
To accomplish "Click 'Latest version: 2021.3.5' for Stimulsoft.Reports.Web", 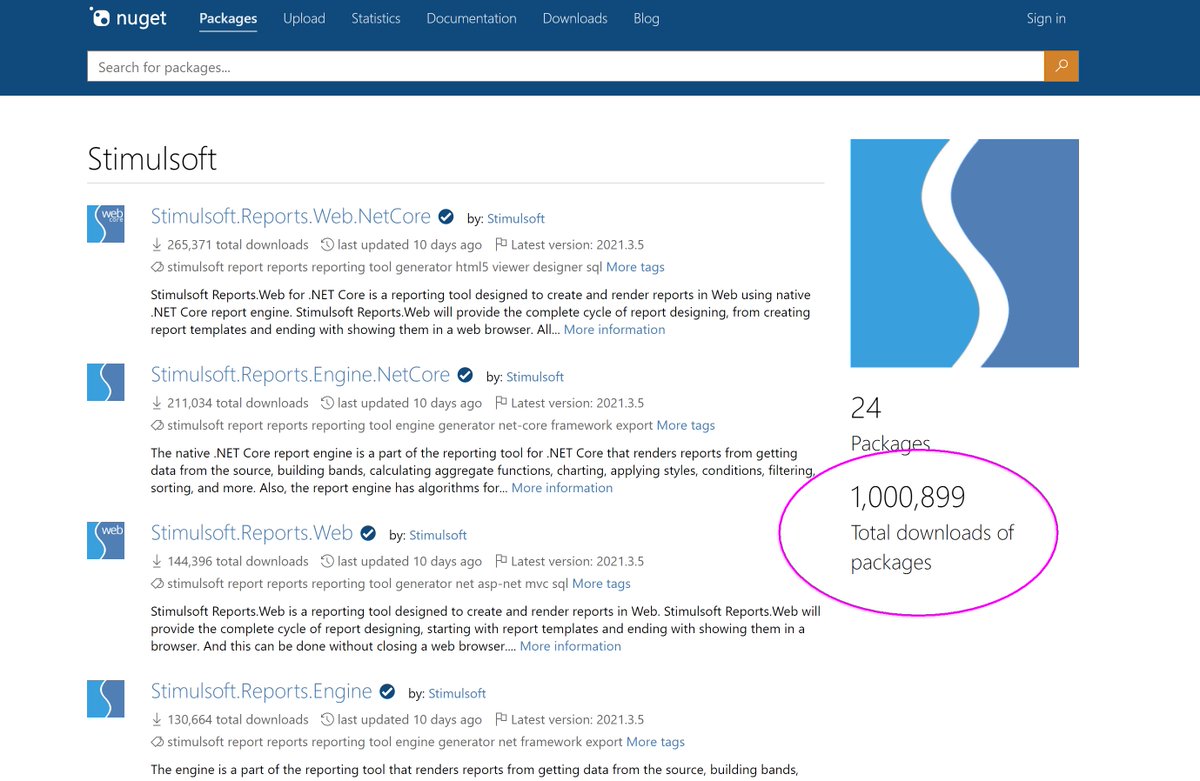I will pyautogui.click(x=577, y=561).
